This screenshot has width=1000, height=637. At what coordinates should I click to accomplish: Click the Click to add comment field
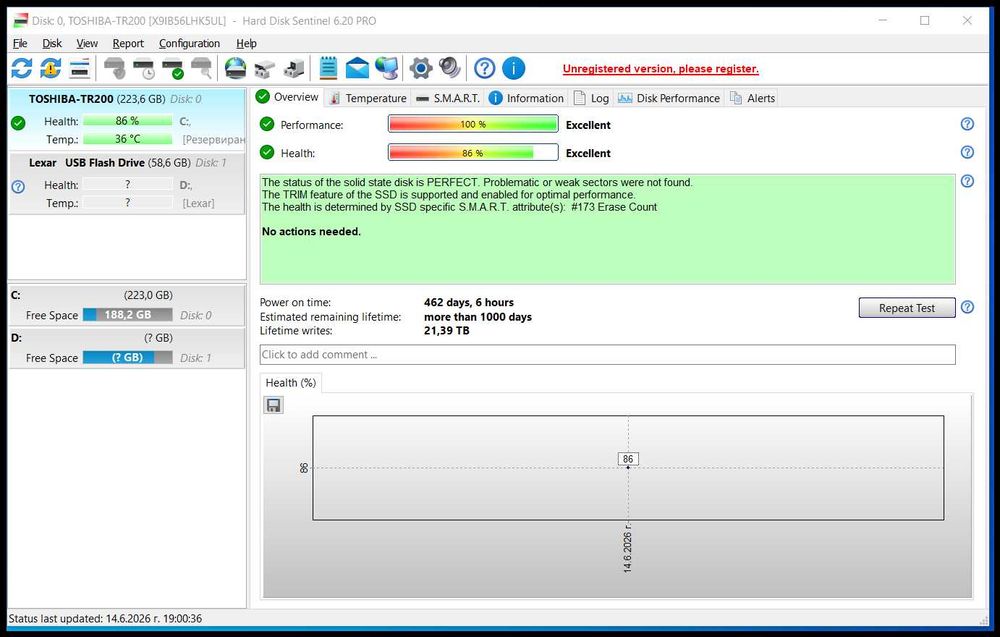click(607, 355)
